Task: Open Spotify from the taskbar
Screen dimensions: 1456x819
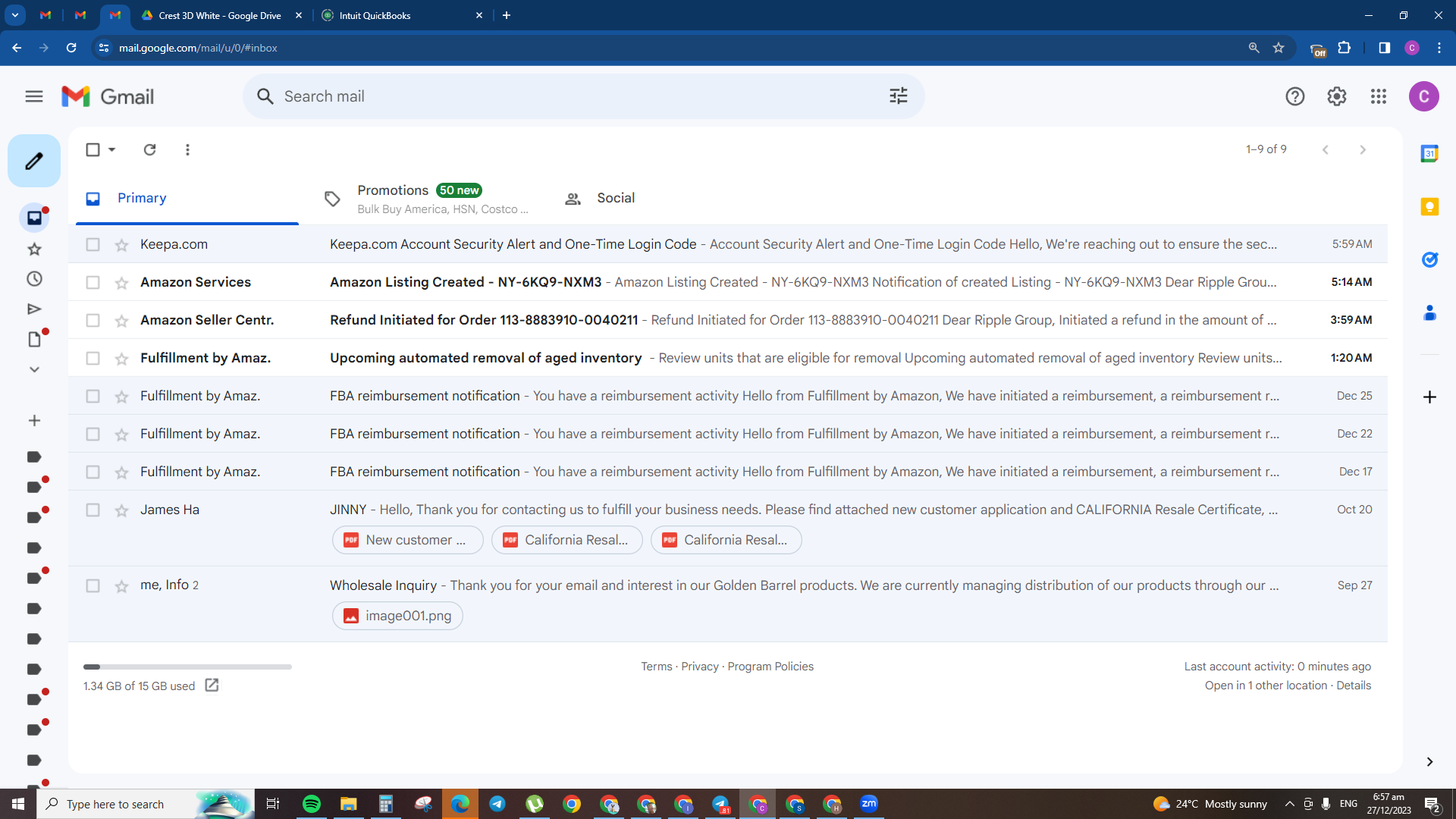Action: pos(311,804)
